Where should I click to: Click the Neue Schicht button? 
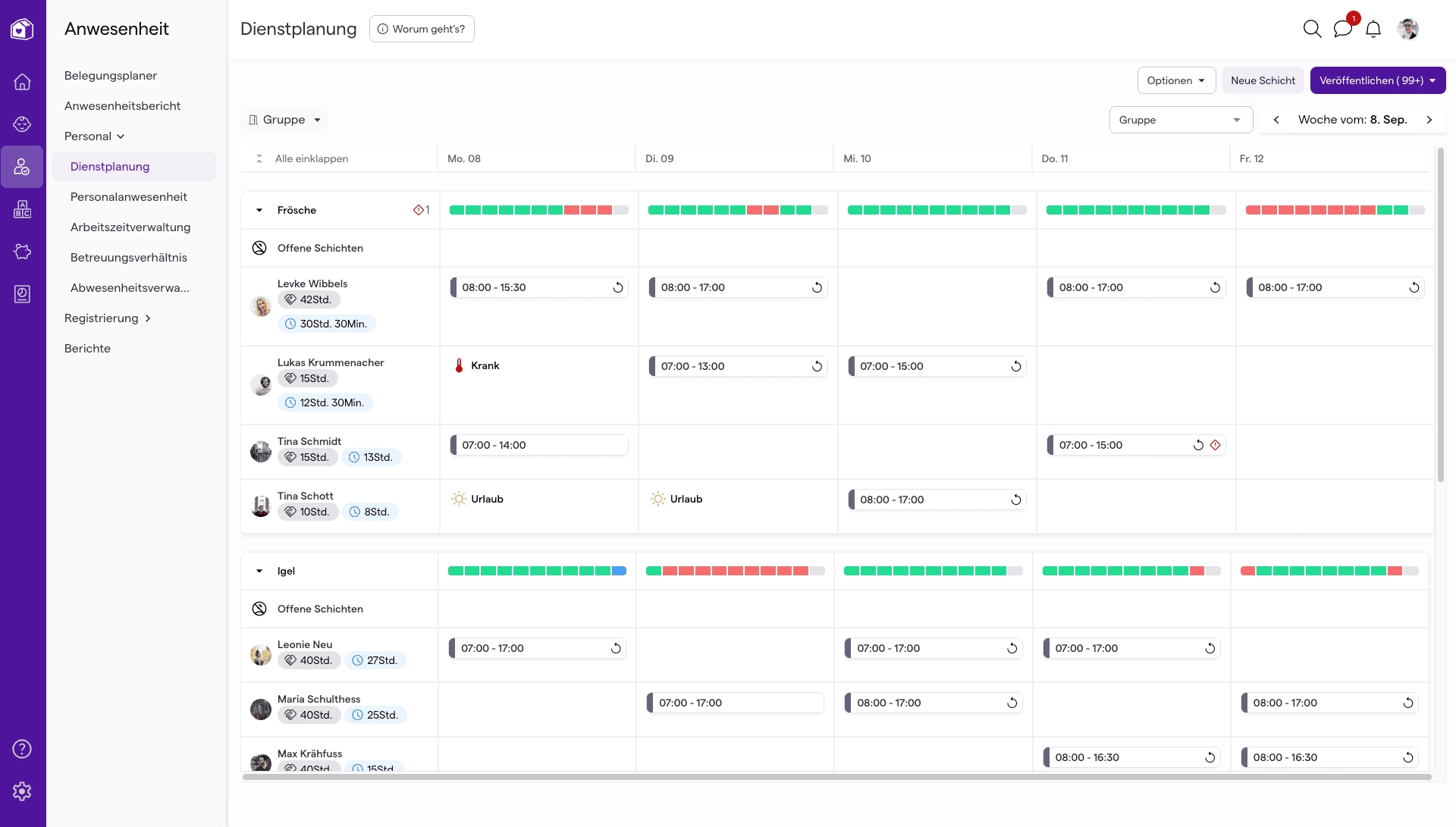pyautogui.click(x=1263, y=80)
